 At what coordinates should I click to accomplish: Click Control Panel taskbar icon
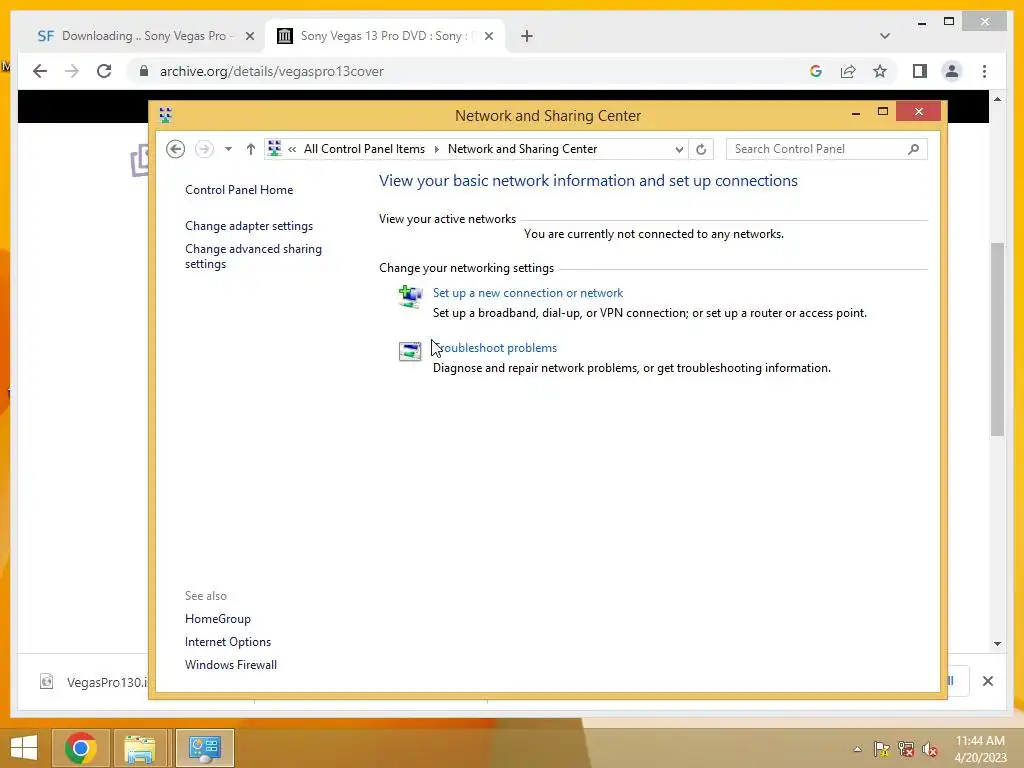205,748
